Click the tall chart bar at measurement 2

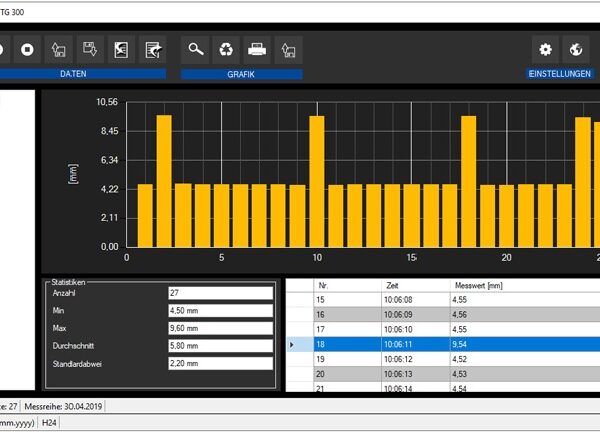(164, 181)
